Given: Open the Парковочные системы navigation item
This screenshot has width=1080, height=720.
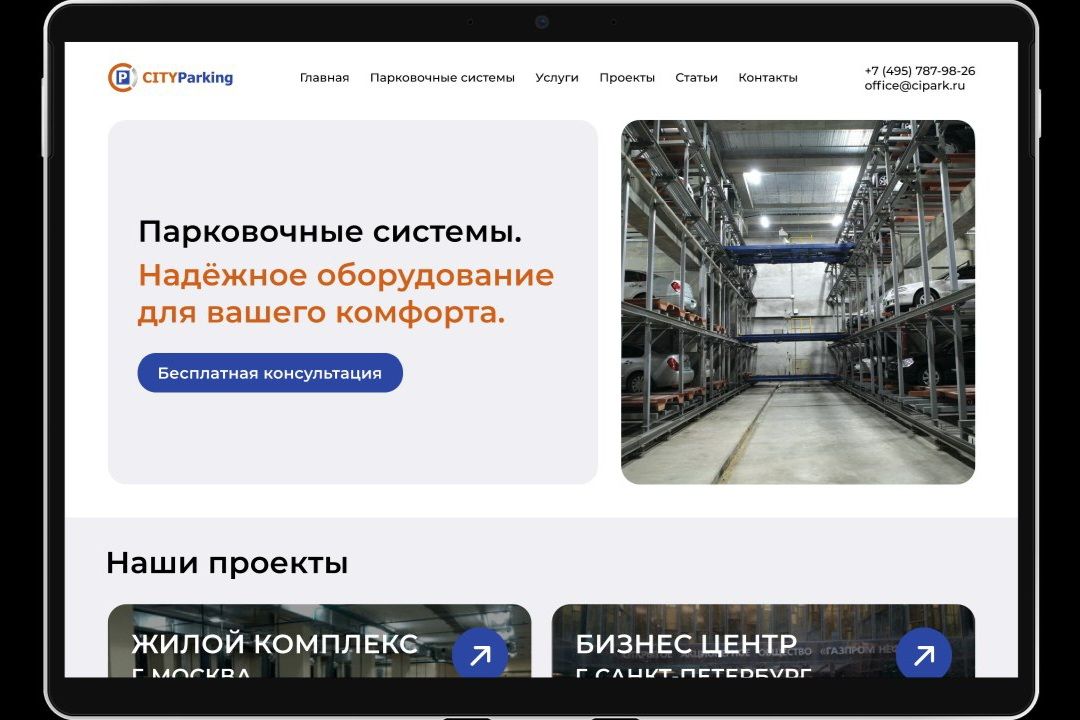Looking at the screenshot, I should tap(442, 78).
